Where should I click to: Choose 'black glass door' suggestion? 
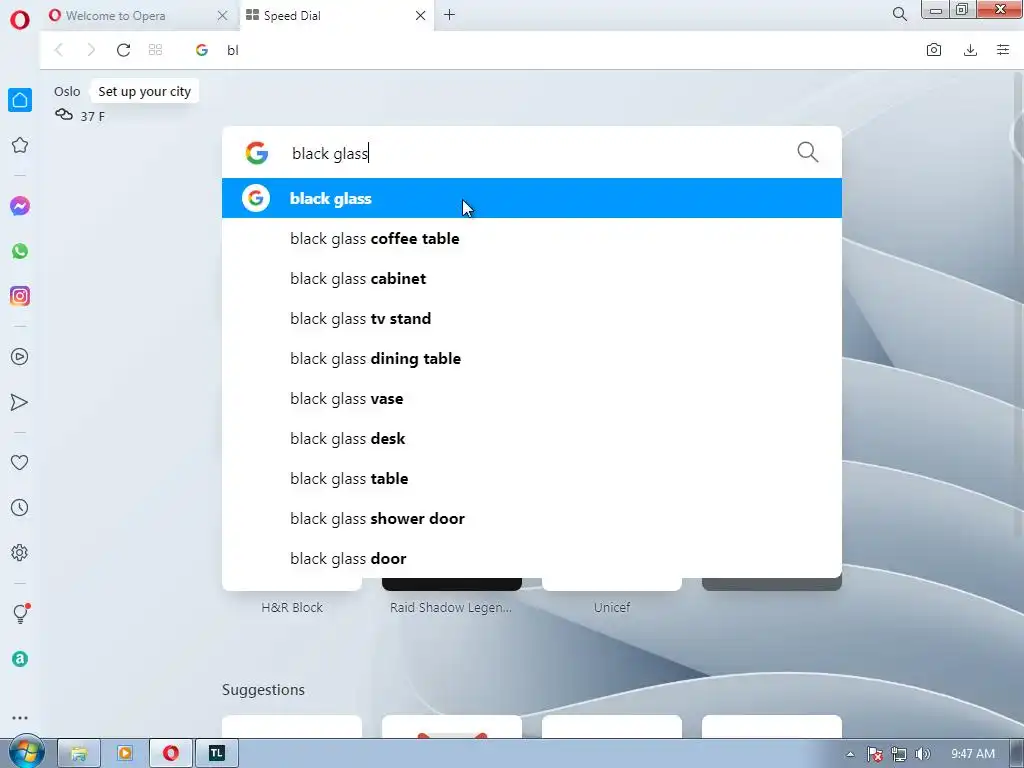click(x=532, y=558)
